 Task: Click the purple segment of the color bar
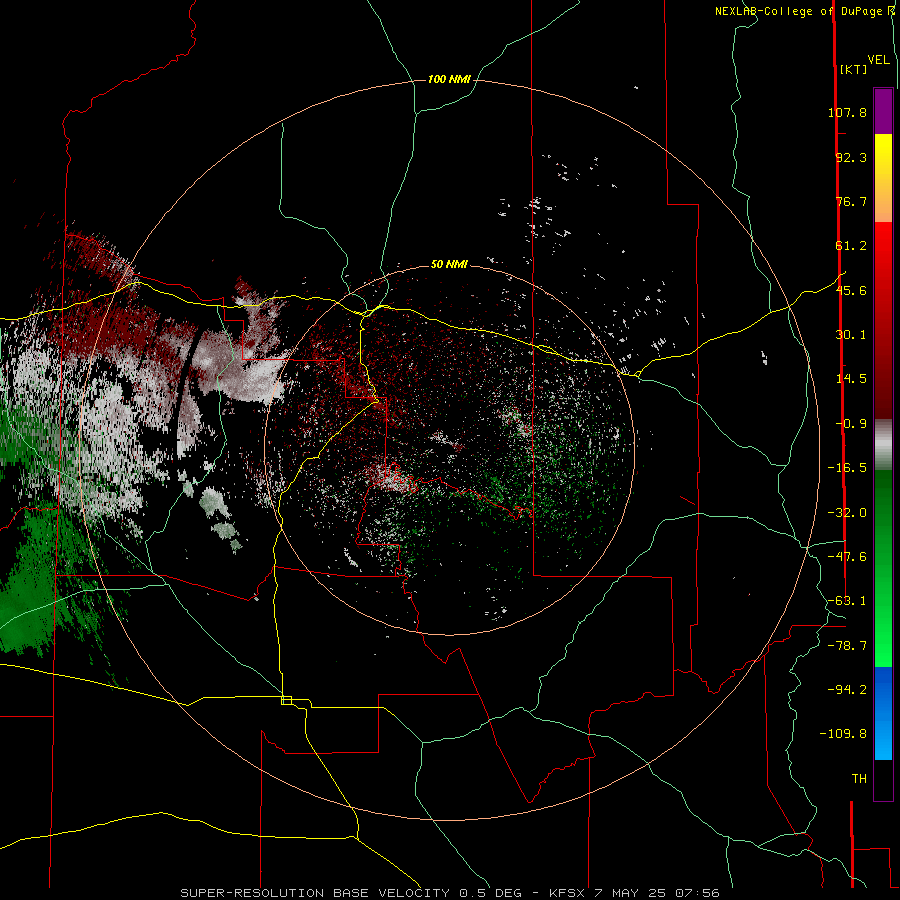(x=883, y=111)
